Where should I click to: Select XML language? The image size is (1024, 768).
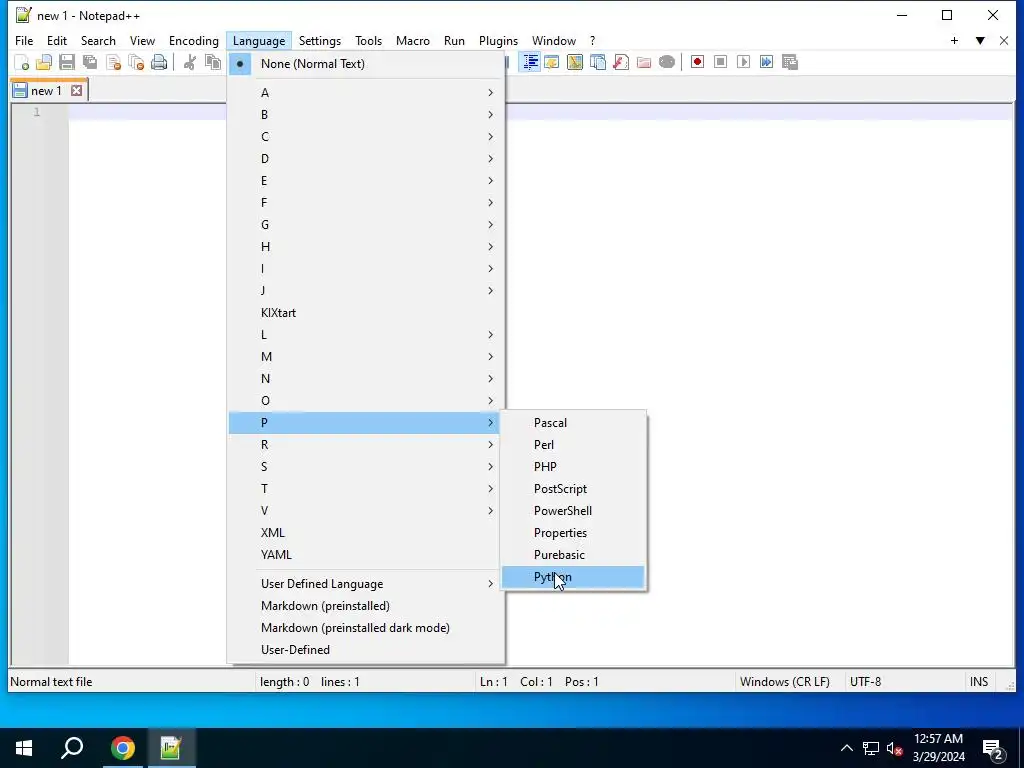coord(366,533)
